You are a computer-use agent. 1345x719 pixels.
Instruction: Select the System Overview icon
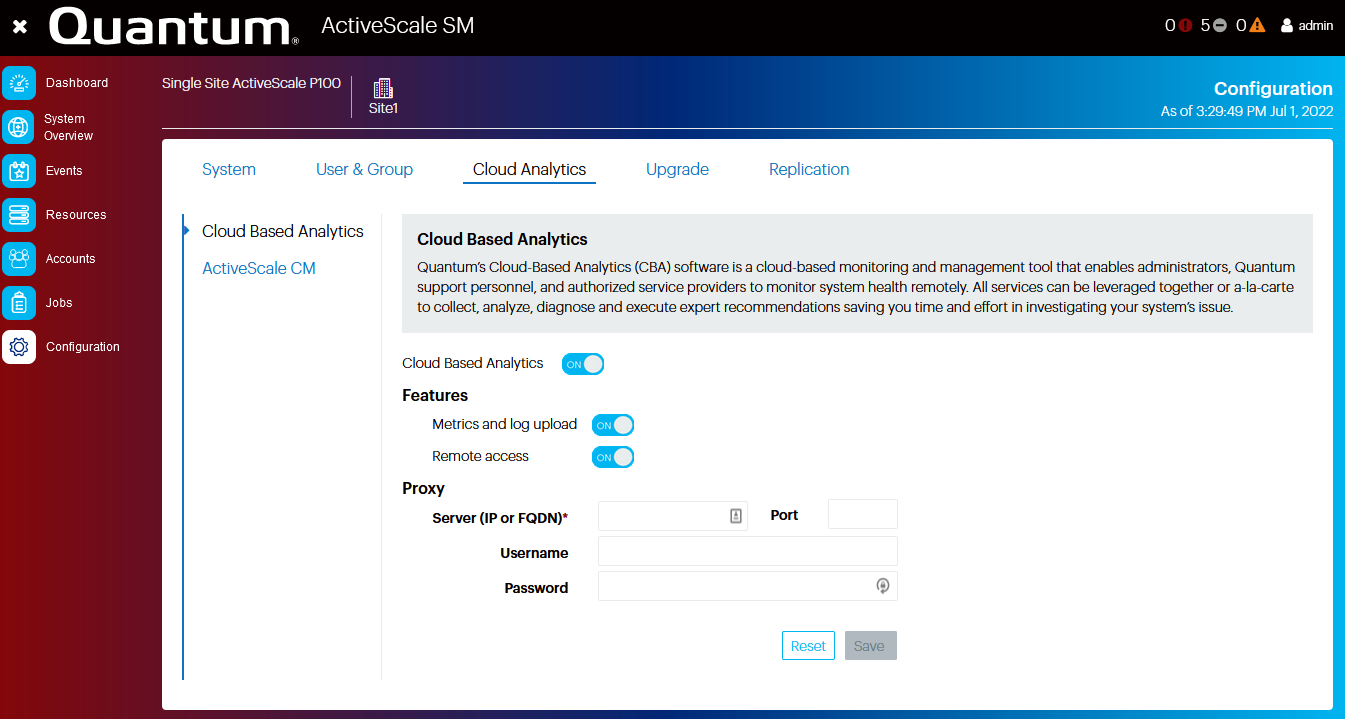pyautogui.click(x=19, y=127)
